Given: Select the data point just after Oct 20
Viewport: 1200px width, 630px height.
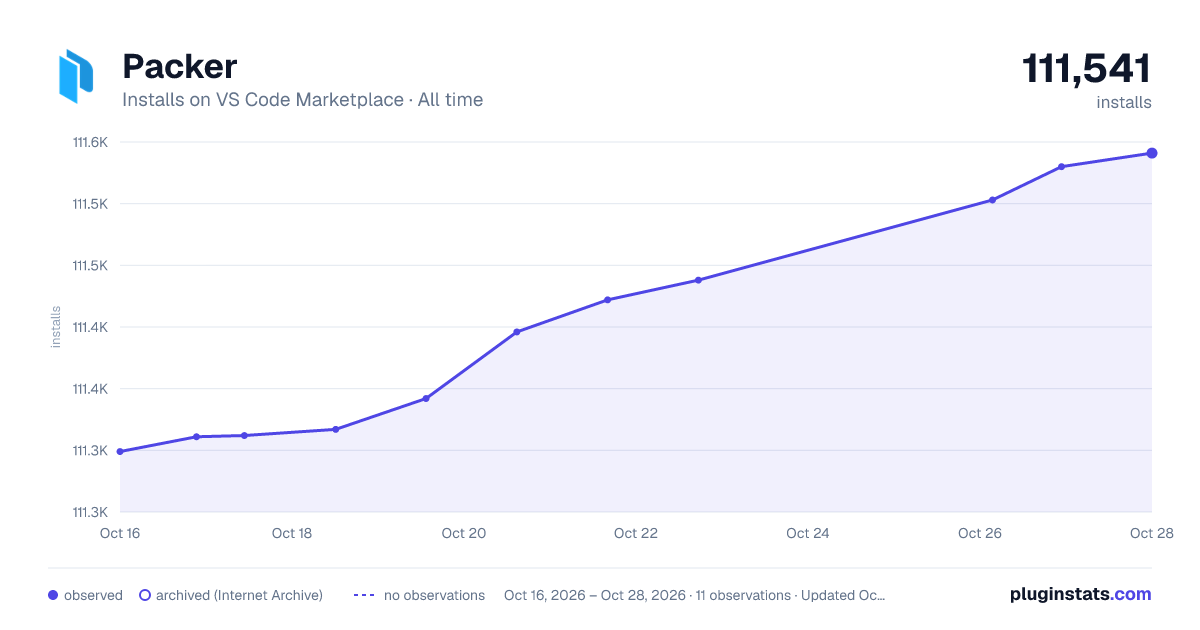Looking at the screenshot, I should tap(517, 332).
